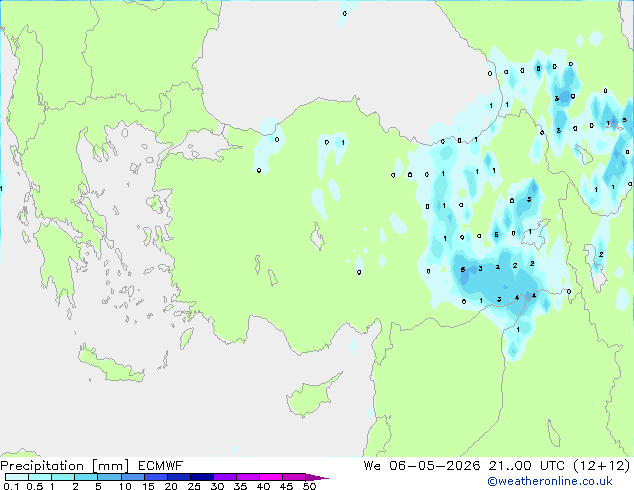The height and width of the screenshot is (490, 634).
Task: Pick the 5–10 mm legend swatch
Action: [x=109, y=477]
